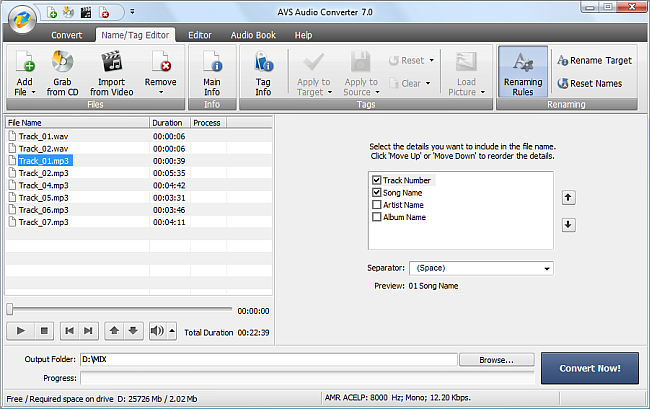Expand Apply to Target dropdown arrow

tap(330, 92)
